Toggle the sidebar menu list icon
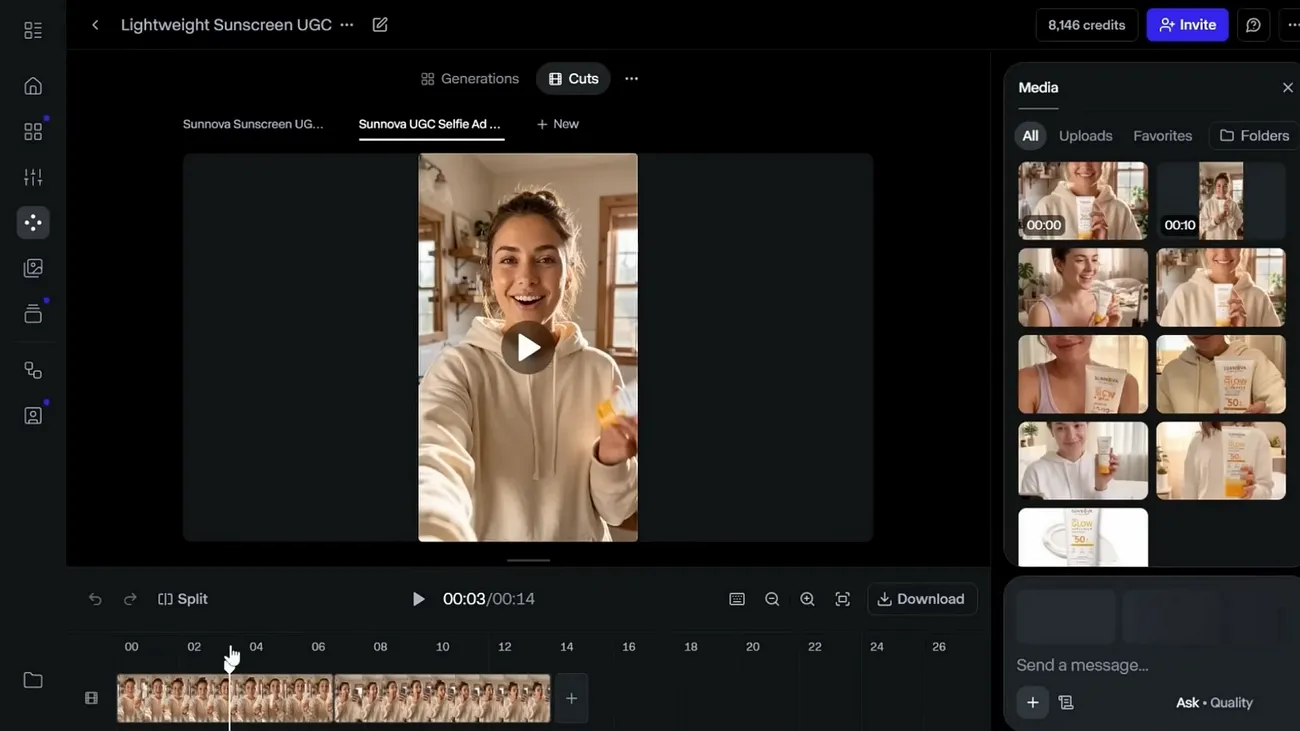Image resolution: width=1300 pixels, height=731 pixels. 33,30
